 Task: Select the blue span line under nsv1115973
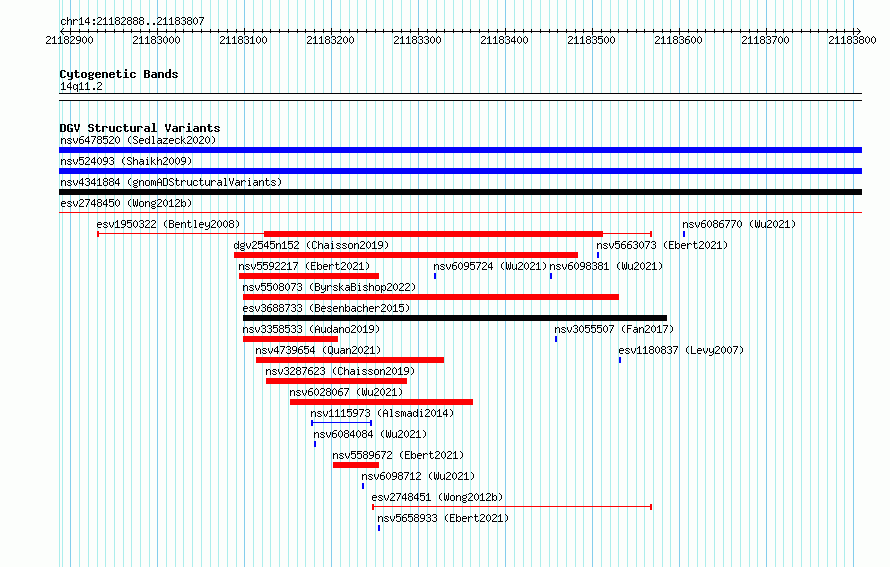[342, 423]
